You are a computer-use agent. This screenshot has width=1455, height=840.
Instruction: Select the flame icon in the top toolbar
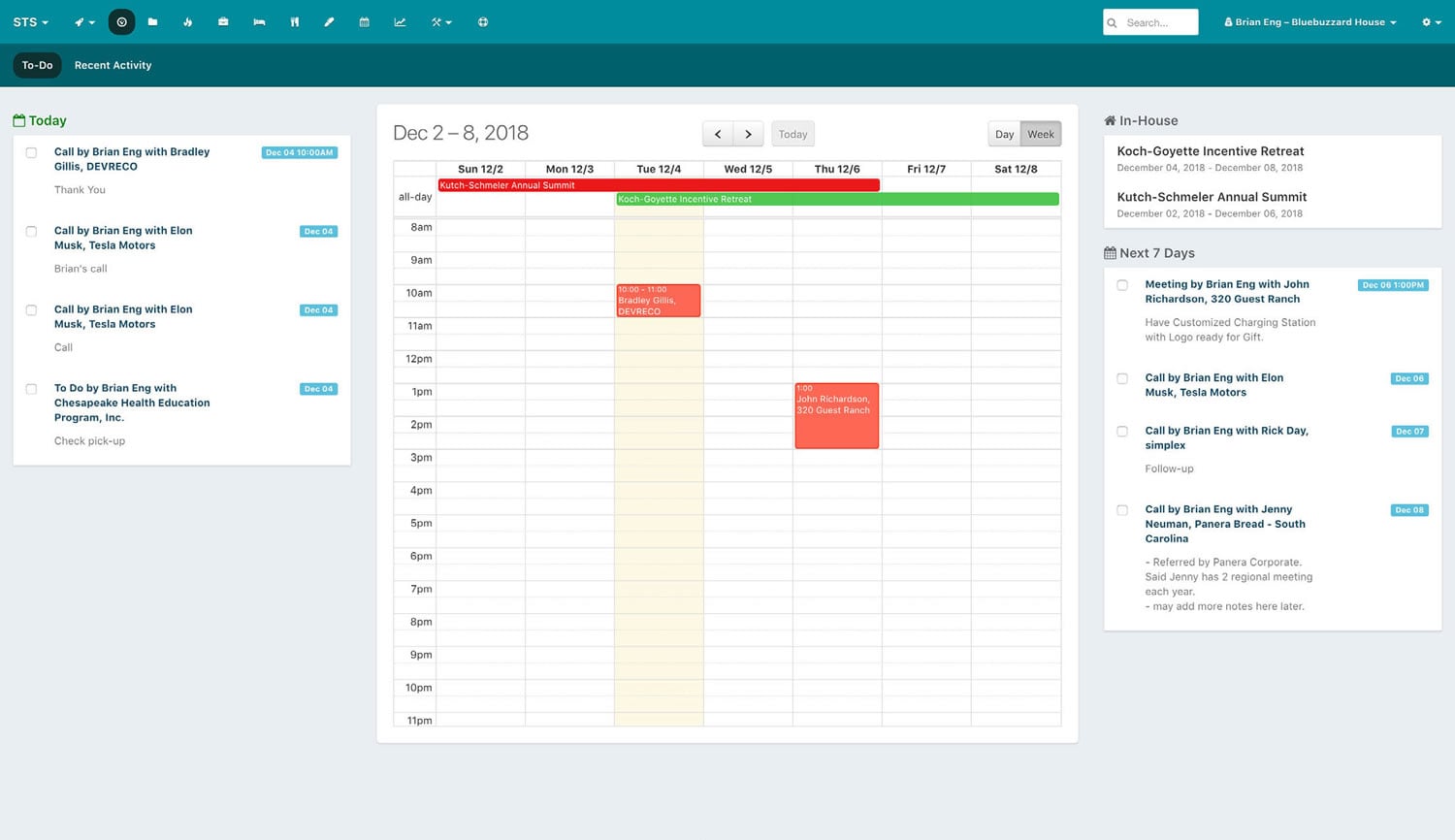point(187,21)
